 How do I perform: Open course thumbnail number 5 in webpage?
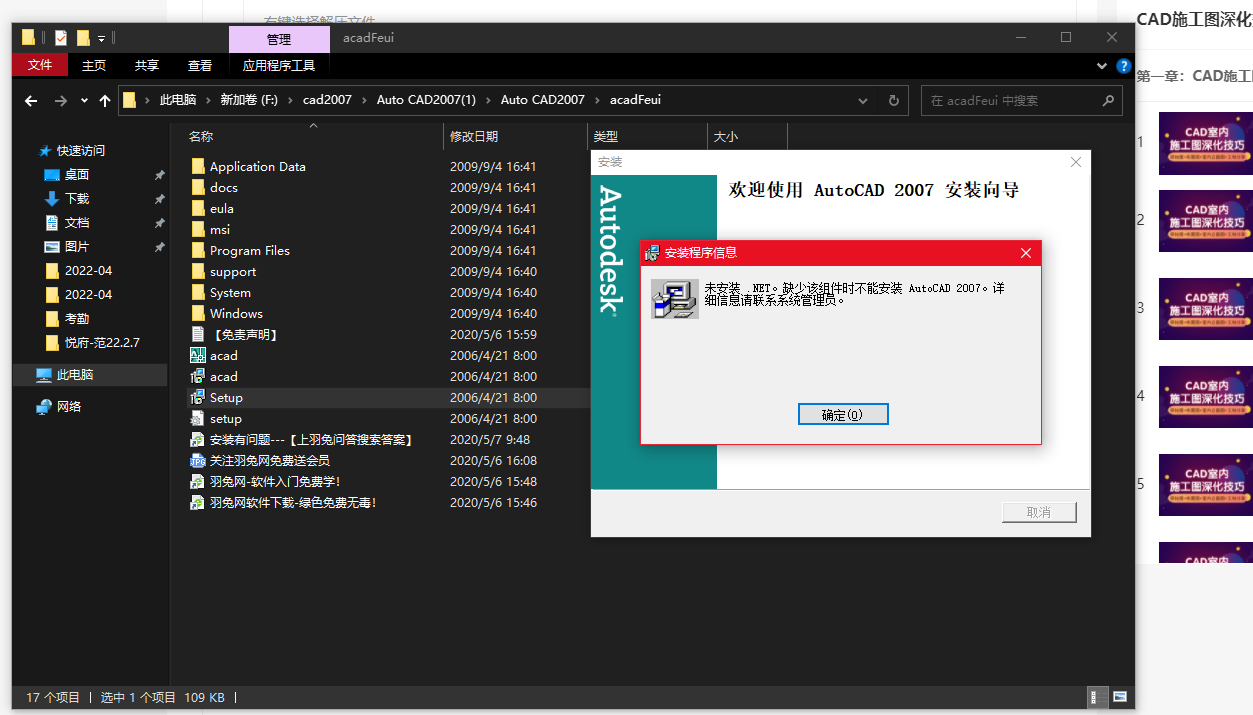pyautogui.click(x=1205, y=485)
